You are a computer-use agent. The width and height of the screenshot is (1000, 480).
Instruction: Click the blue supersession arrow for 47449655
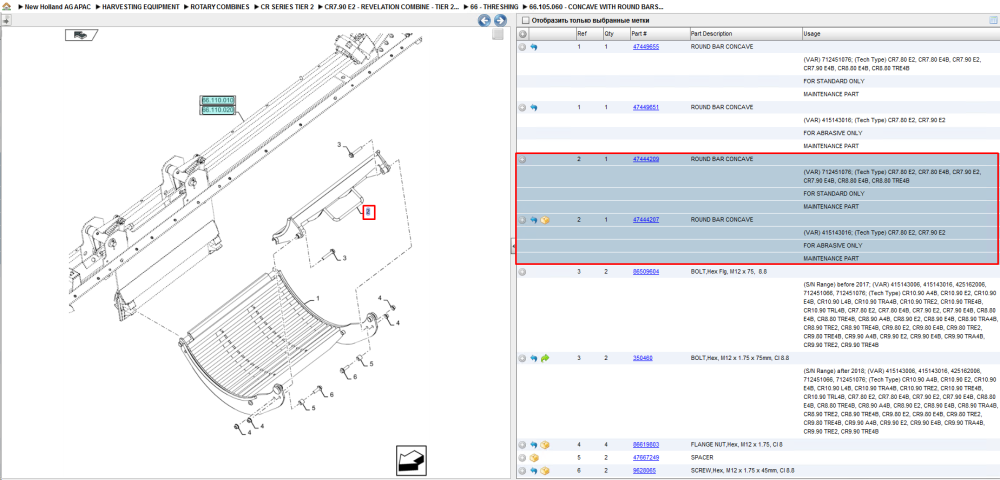point(534,47)
